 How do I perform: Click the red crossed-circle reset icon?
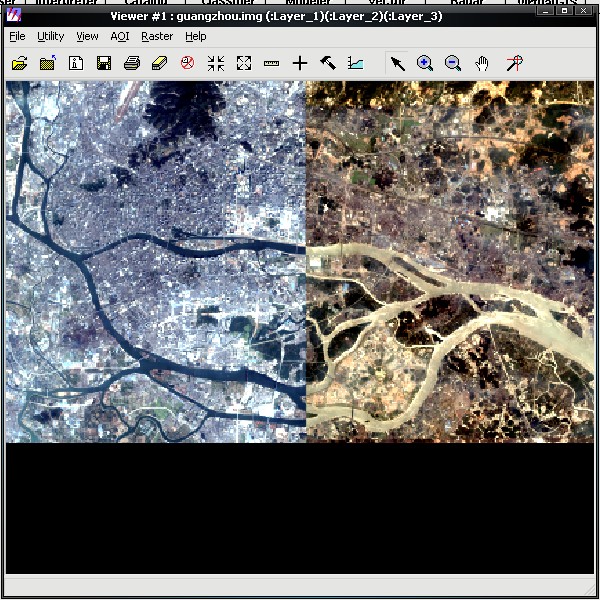(x=188, y=63)
